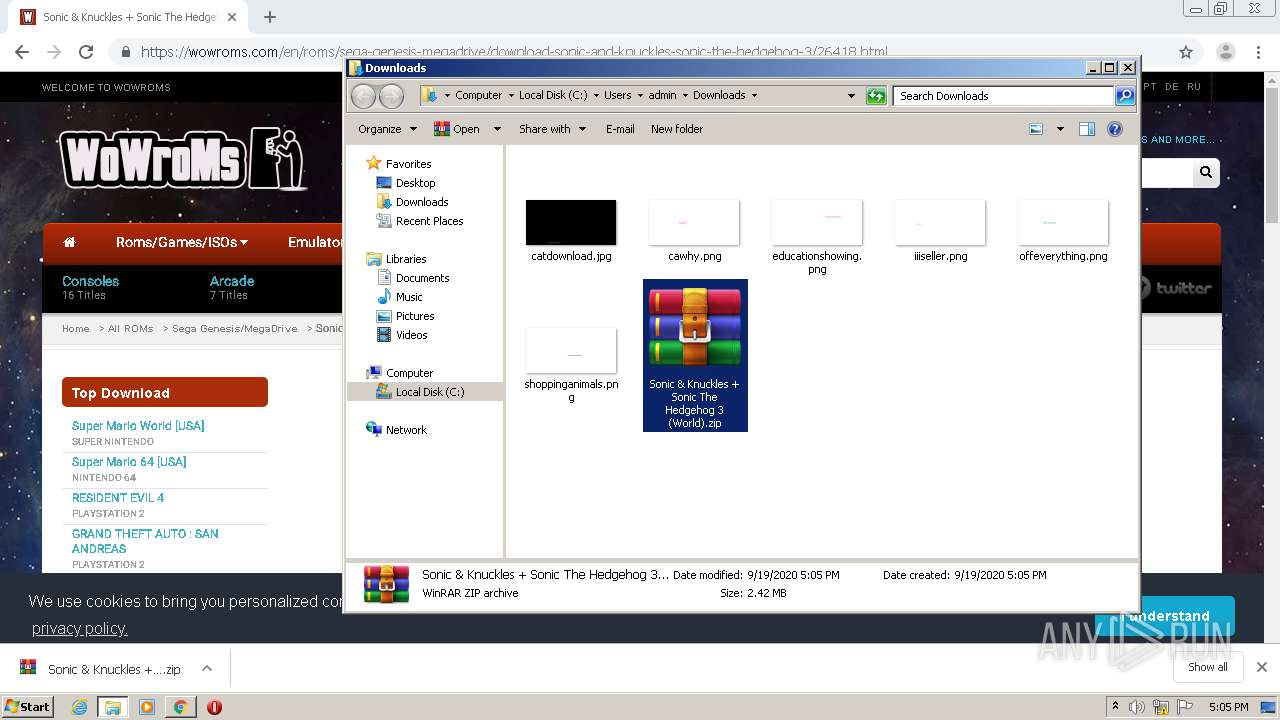Open the view options dropdown arrow
Viewport: 1280px width, 720px height.
pos(1060,129)
